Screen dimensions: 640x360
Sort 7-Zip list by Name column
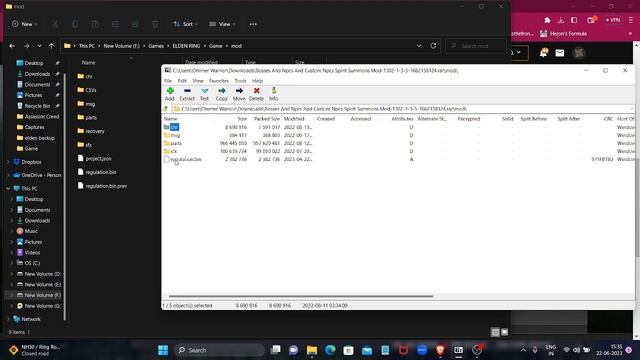coord(171,119)
